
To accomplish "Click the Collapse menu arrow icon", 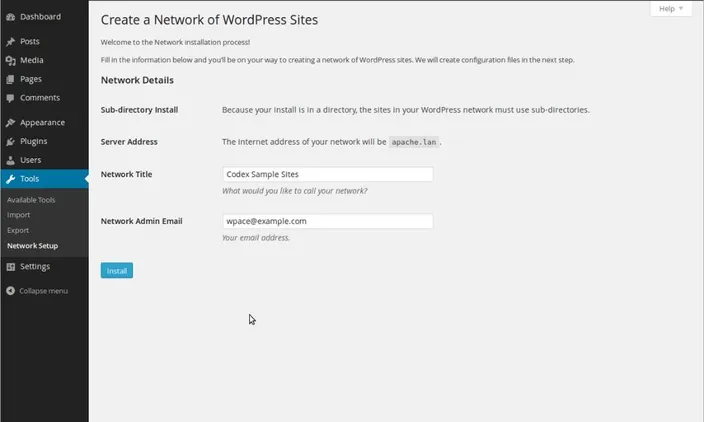I will point(10,291).
